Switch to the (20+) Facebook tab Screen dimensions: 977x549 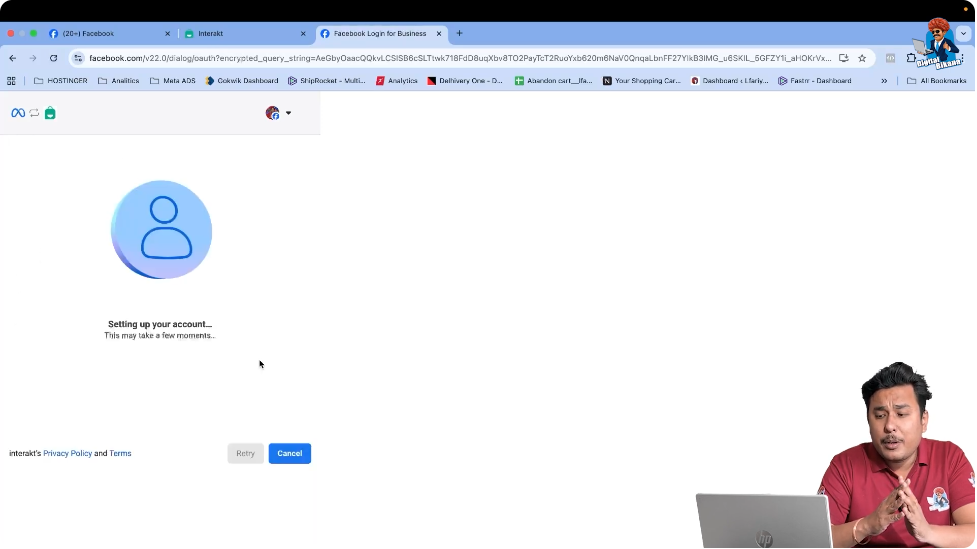(105, 33)
